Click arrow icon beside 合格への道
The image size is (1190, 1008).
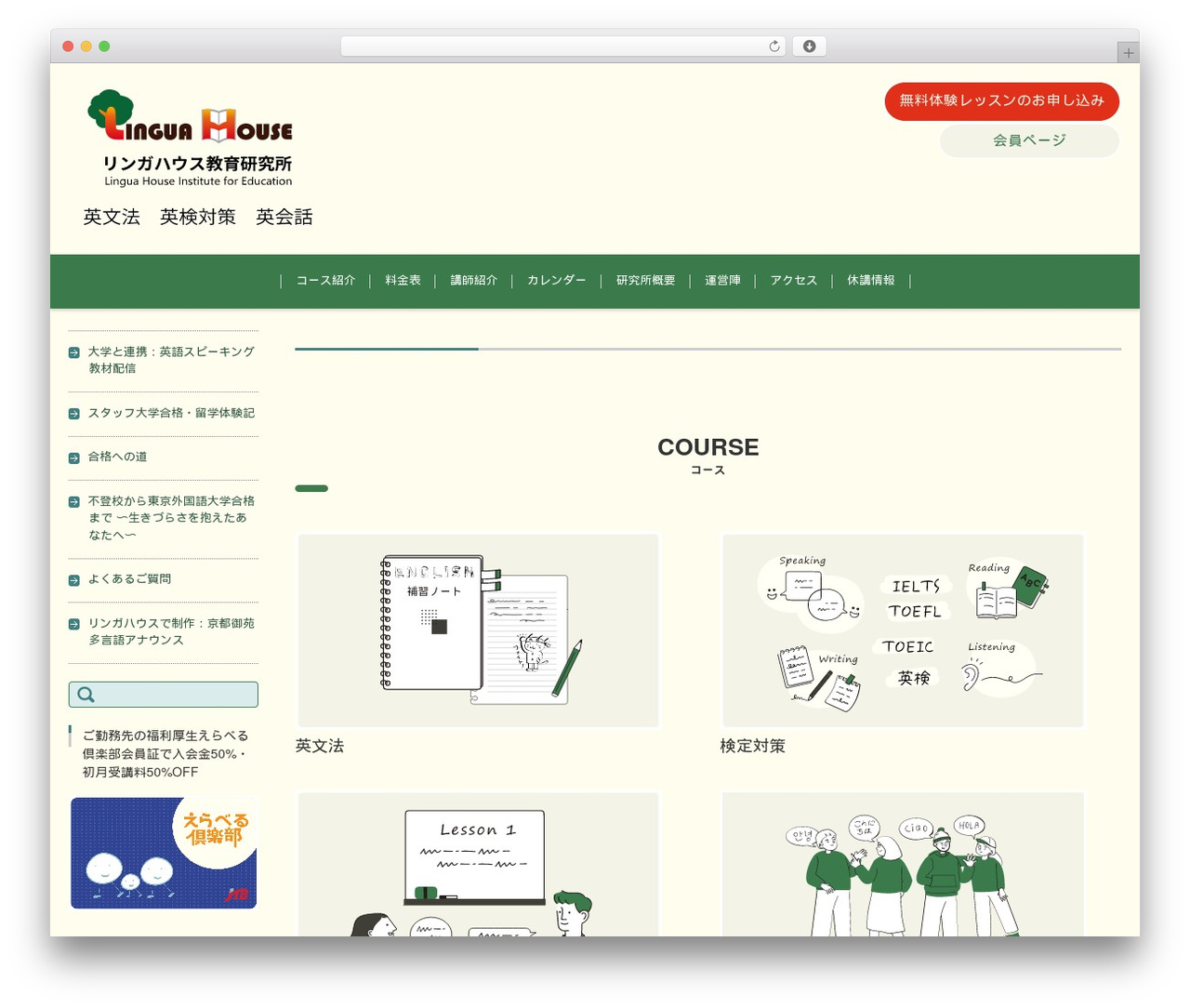tap(74, 458)
